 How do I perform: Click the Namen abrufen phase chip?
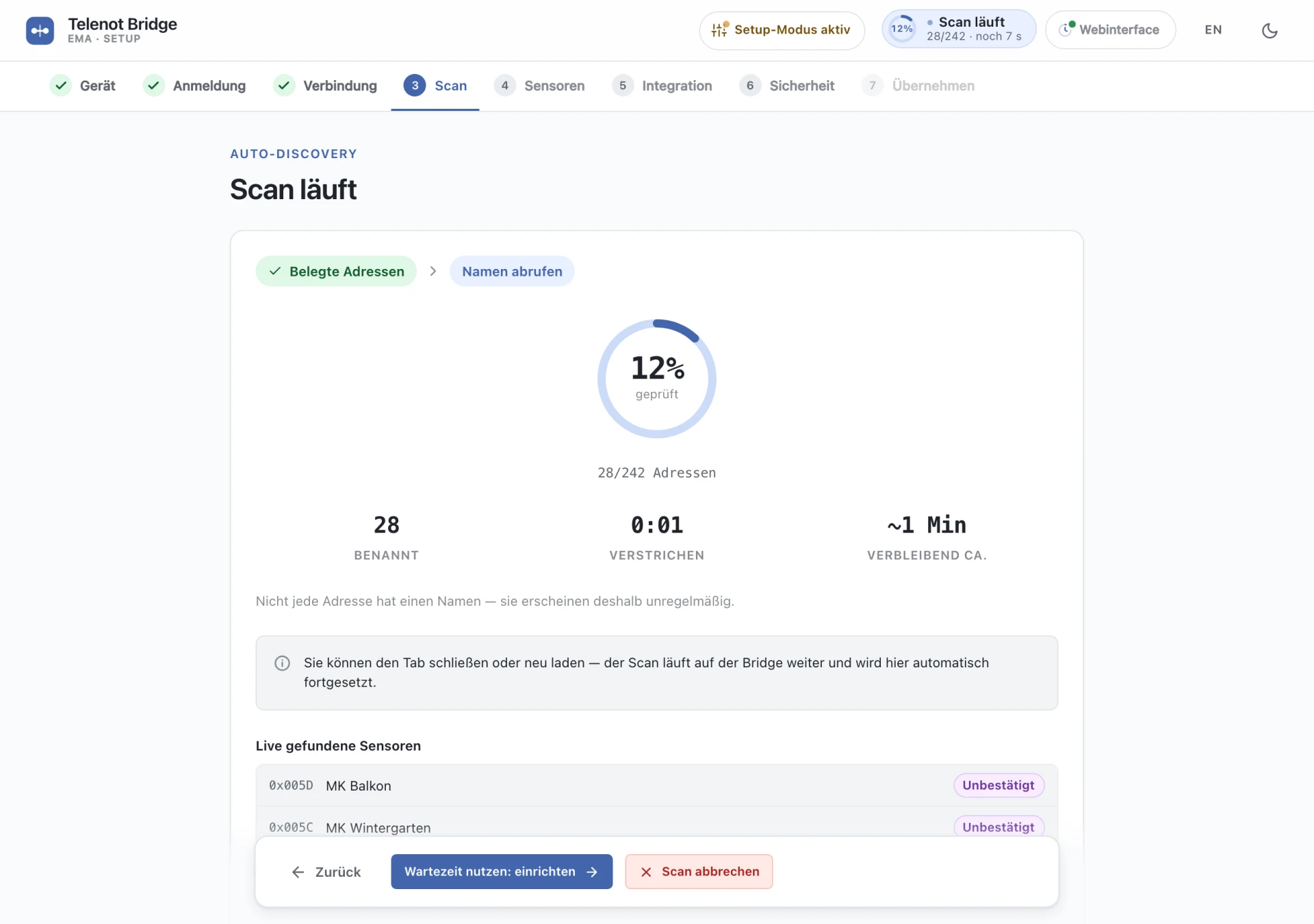(x=512, y=271)
